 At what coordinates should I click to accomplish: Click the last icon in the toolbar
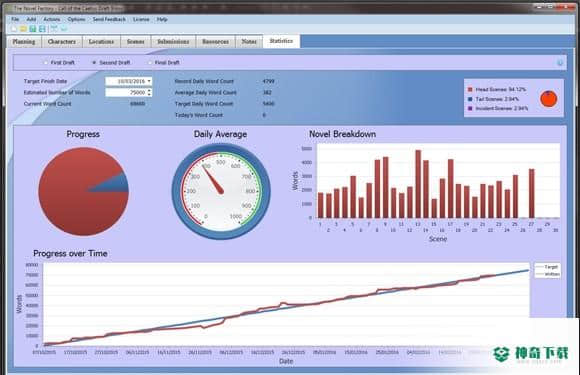click(x=64, y=29)
